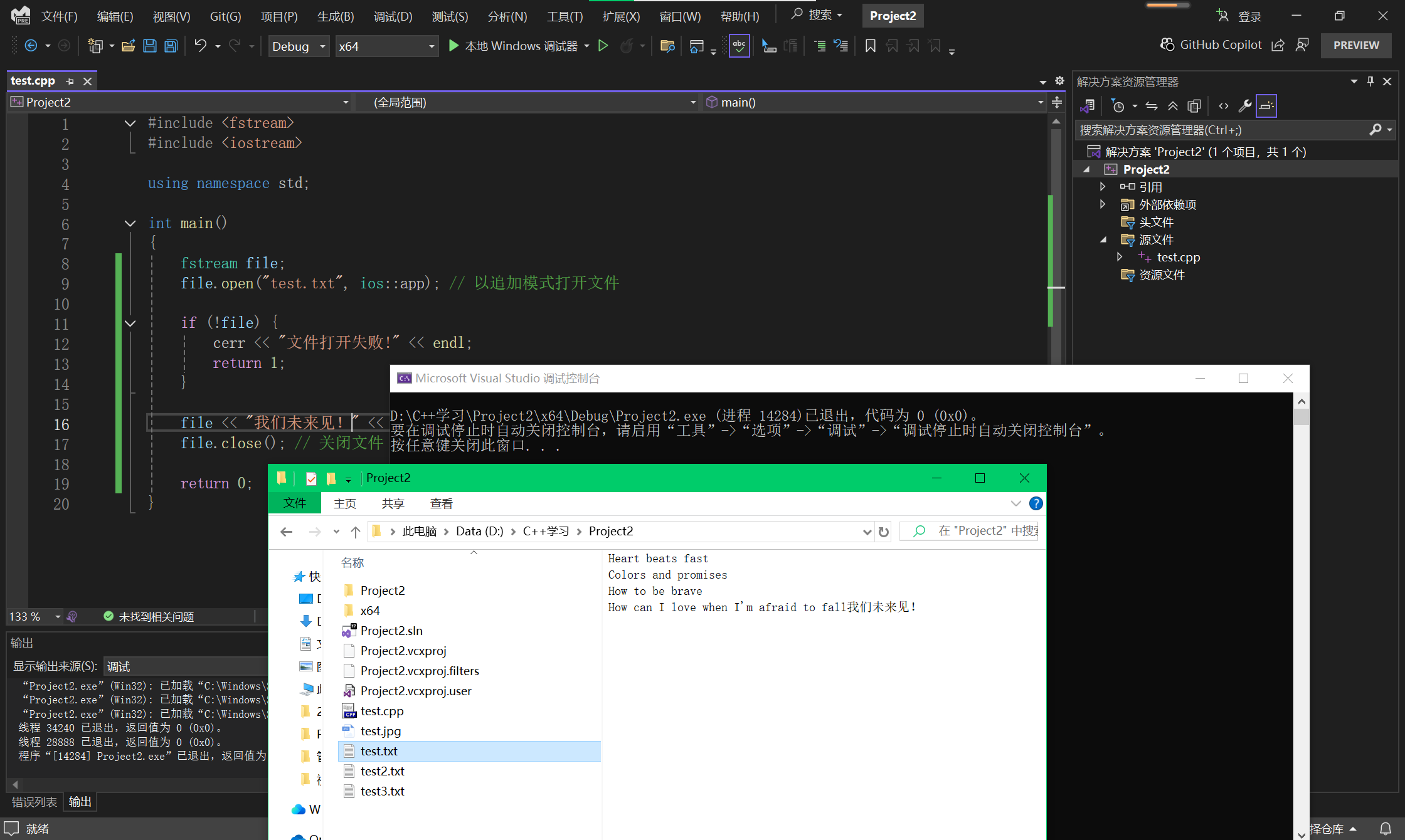Viewport: 1405px width, 840px height.
Task: Select test2.txt in file list
Action: (x=382, y=771)
